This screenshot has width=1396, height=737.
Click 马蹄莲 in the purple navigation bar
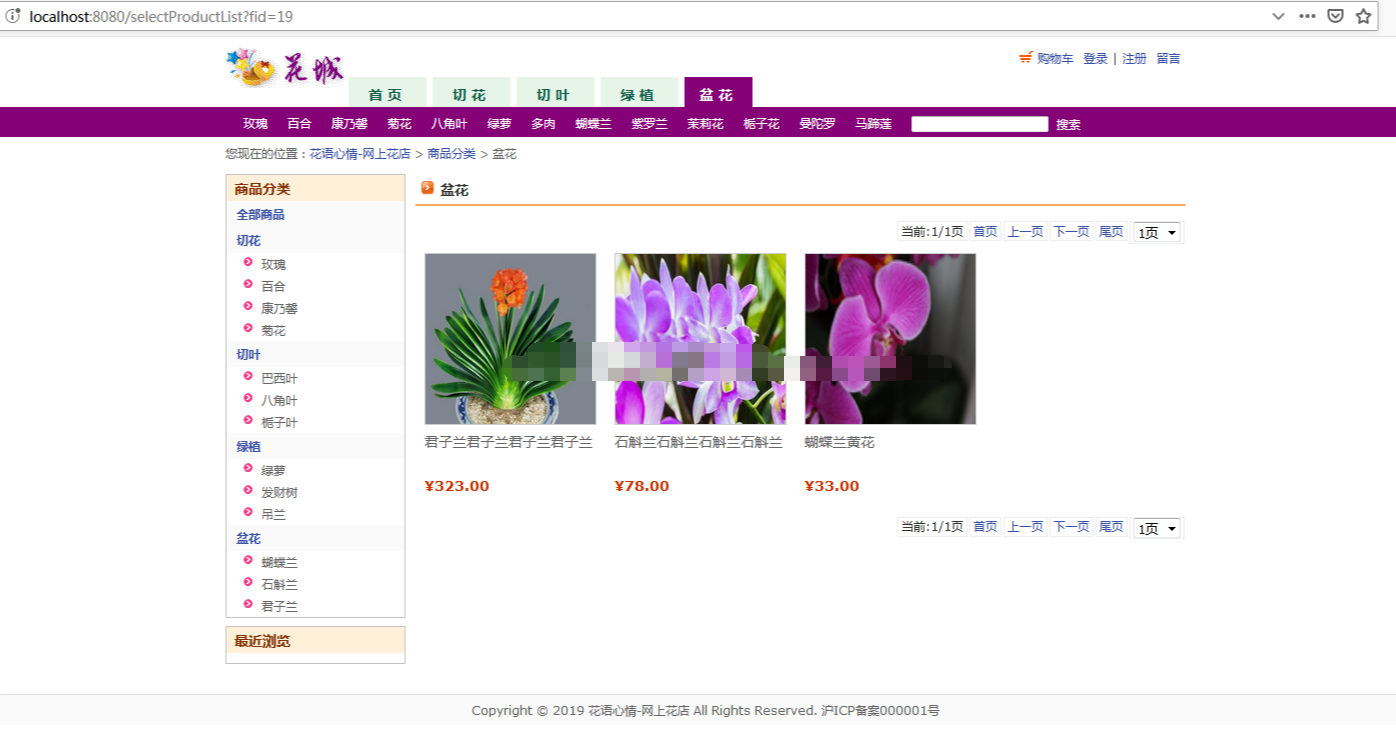[873, 124]
